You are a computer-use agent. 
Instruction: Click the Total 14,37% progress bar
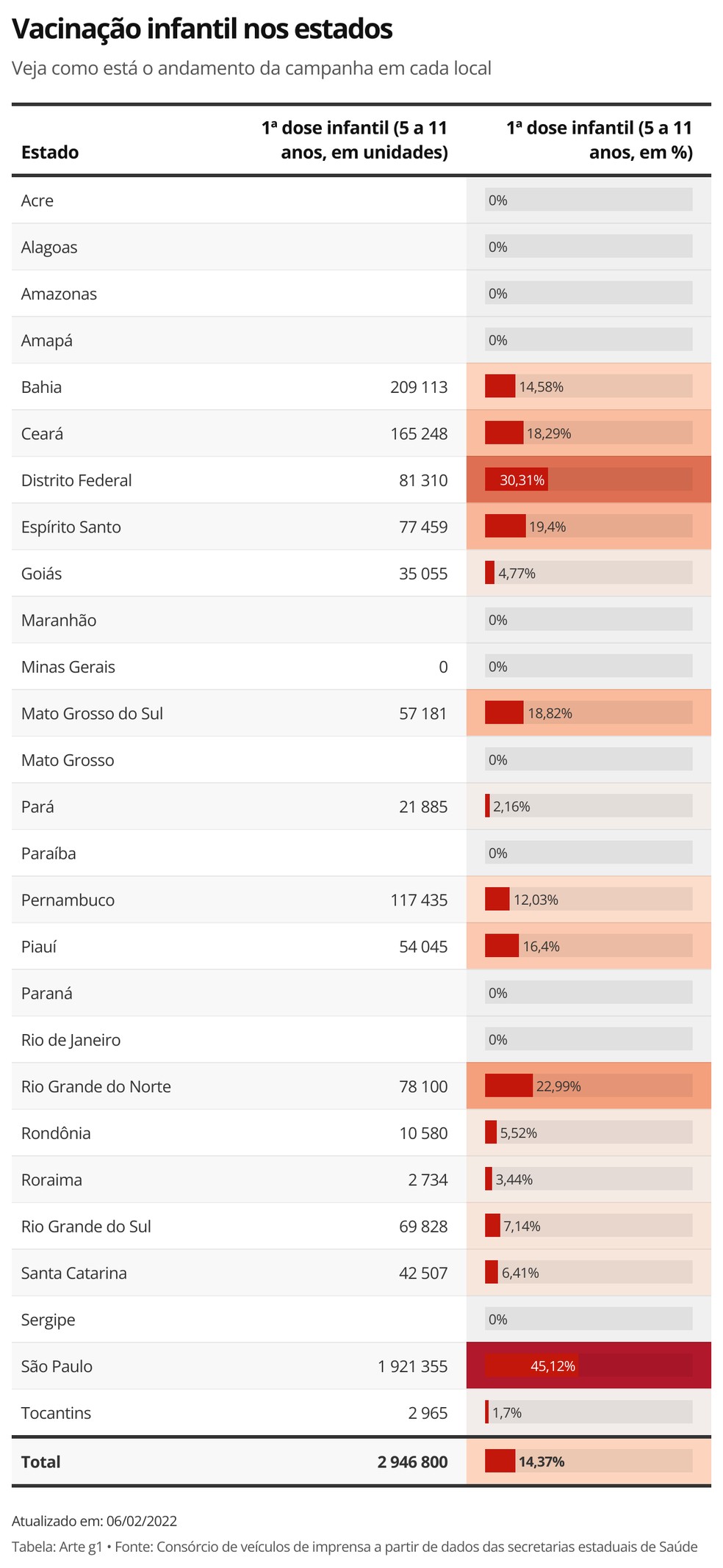tap(588, 1461)
